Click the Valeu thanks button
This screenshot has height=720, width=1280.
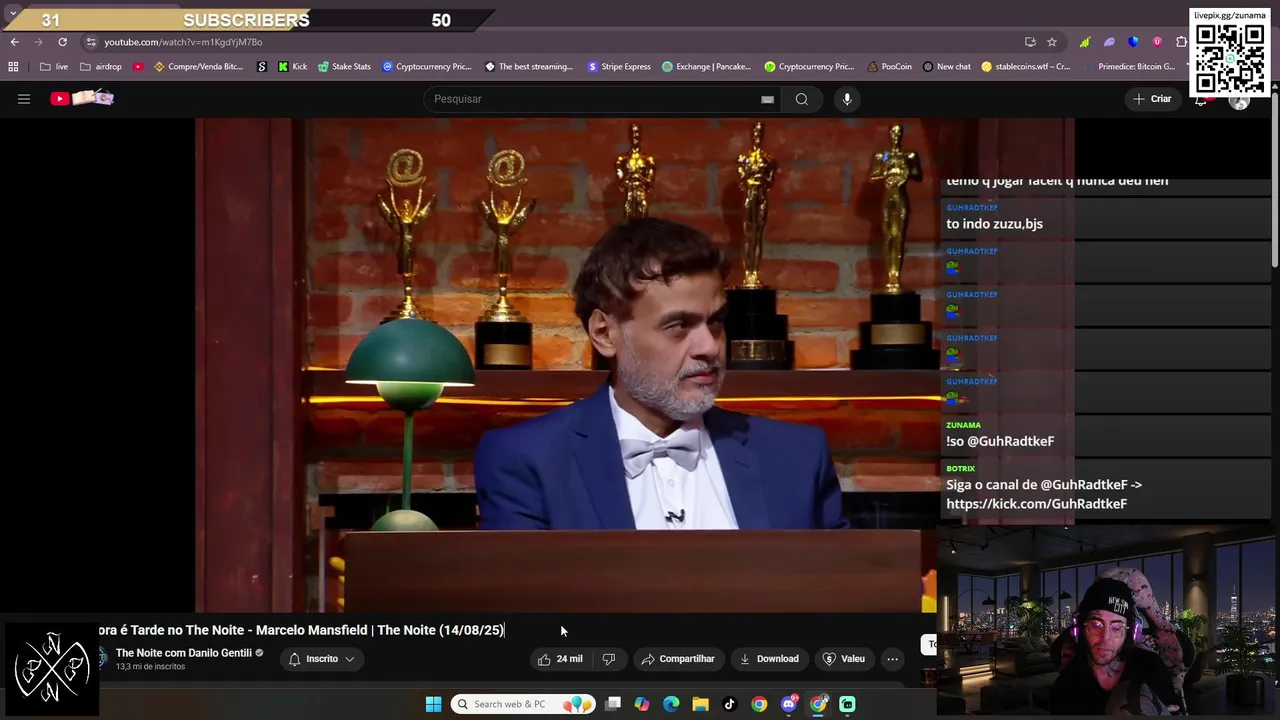pos(843,659)
